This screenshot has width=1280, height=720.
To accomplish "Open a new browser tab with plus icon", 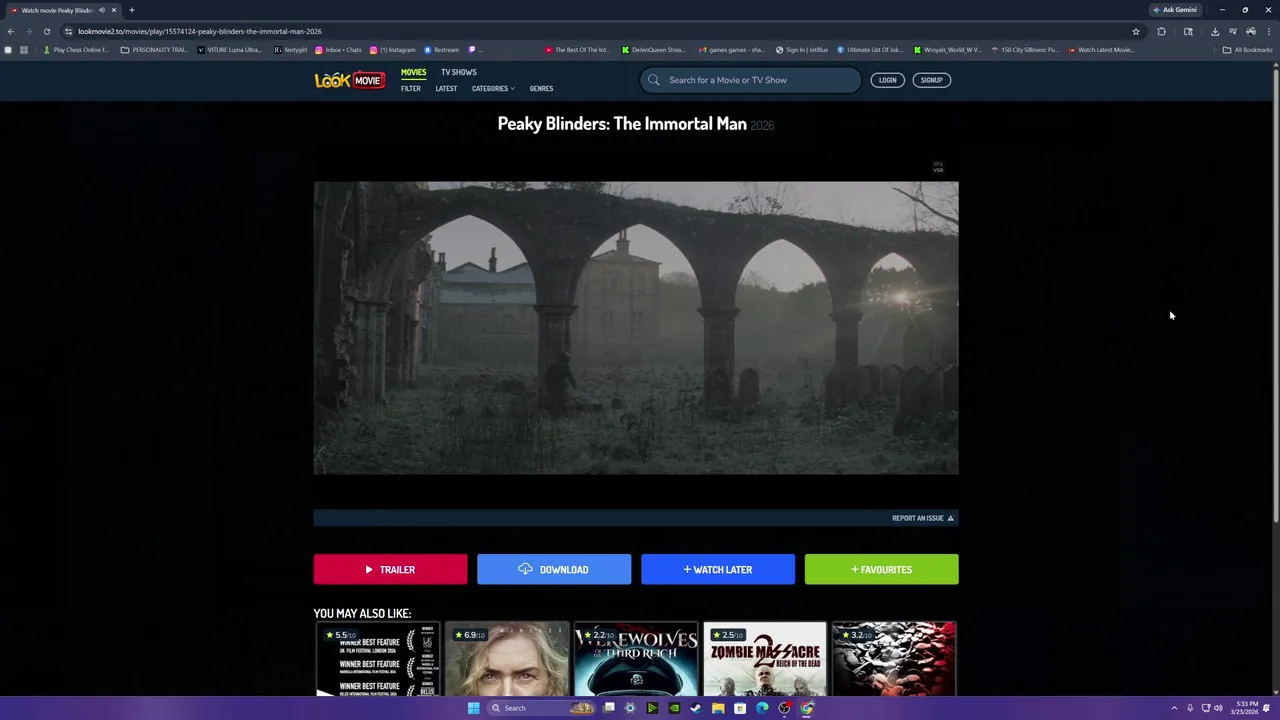I will [x=131, y=10].
